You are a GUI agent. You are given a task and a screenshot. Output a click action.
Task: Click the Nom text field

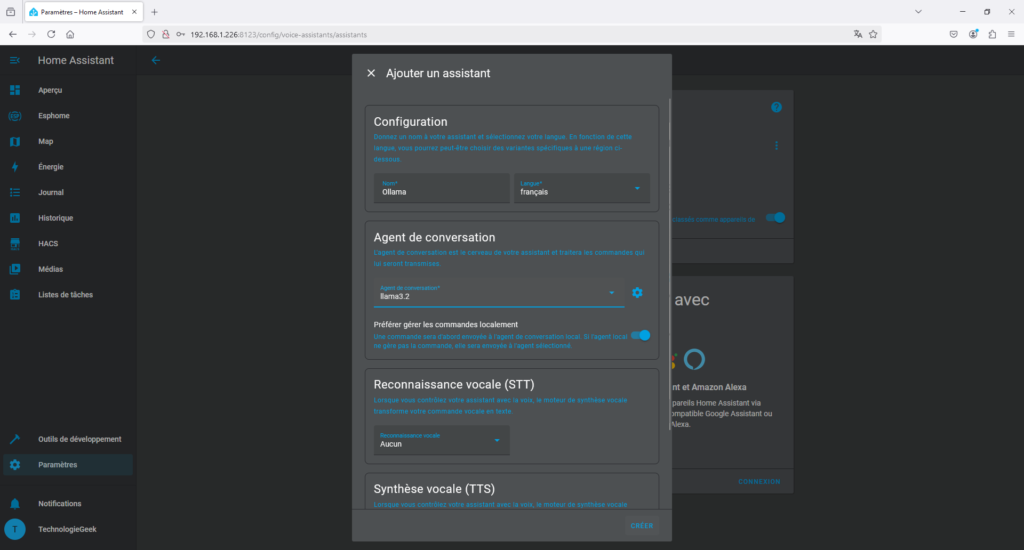pyautogui.click(x=441, y=189)
